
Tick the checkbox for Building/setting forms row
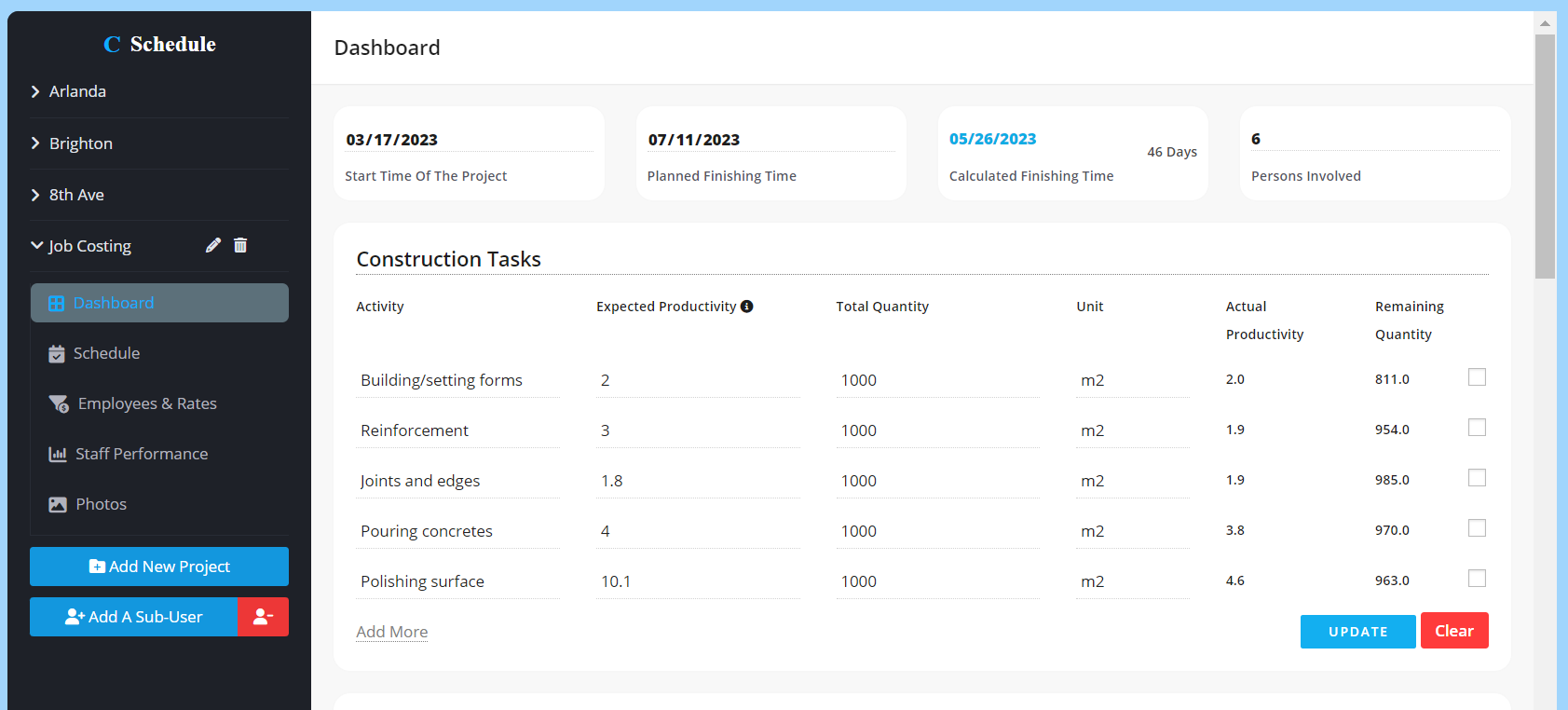point(1477,377)
